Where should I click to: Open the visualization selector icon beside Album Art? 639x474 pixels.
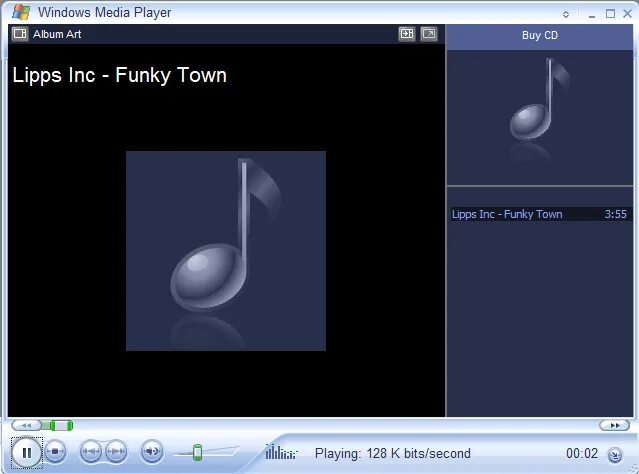(20, 33)
